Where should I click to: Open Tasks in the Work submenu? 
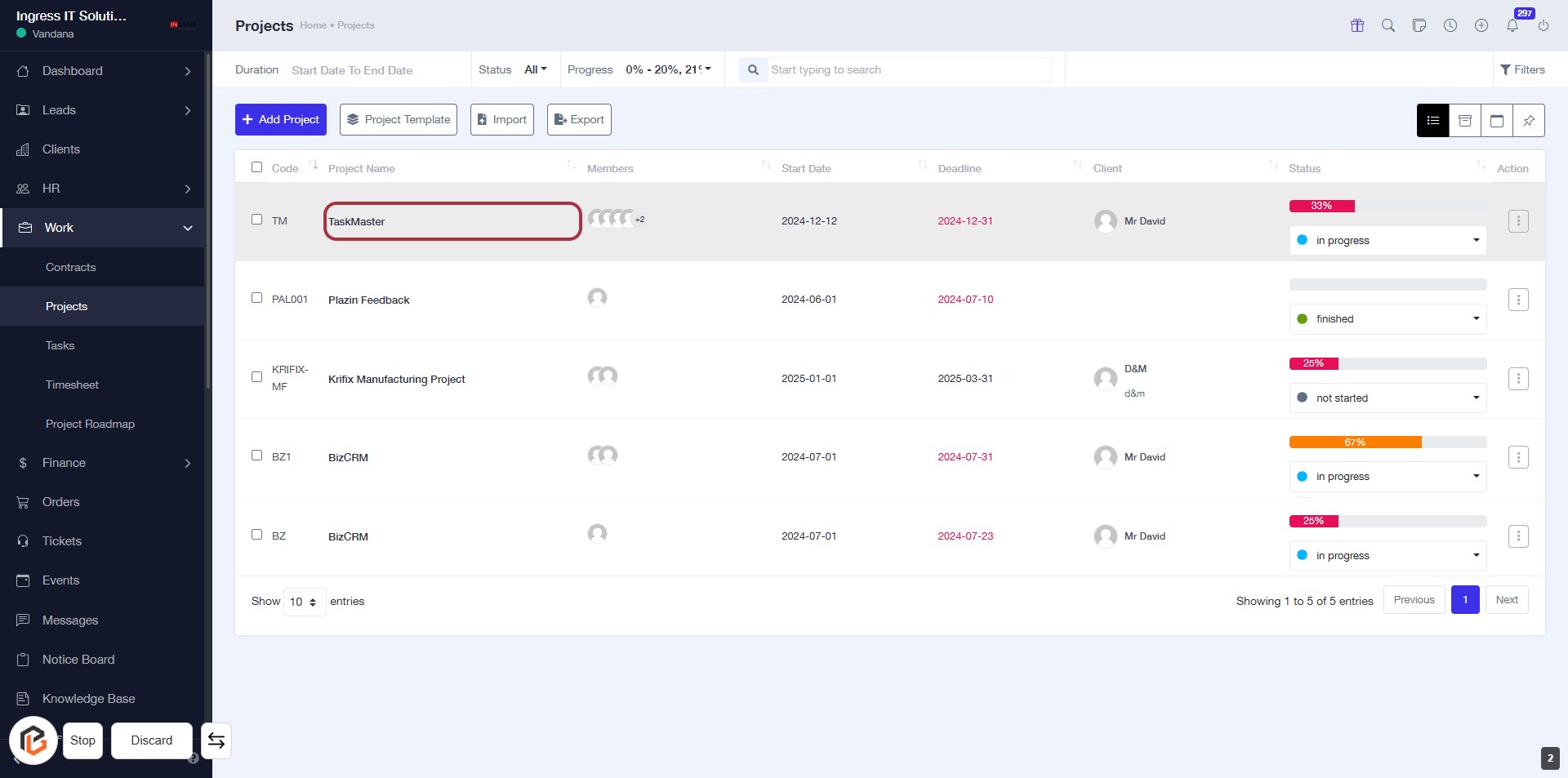60,345
